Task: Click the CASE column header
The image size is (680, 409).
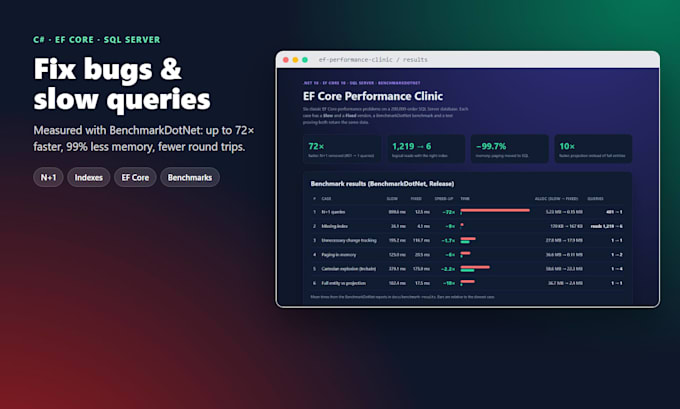Action: coord(327,199)
